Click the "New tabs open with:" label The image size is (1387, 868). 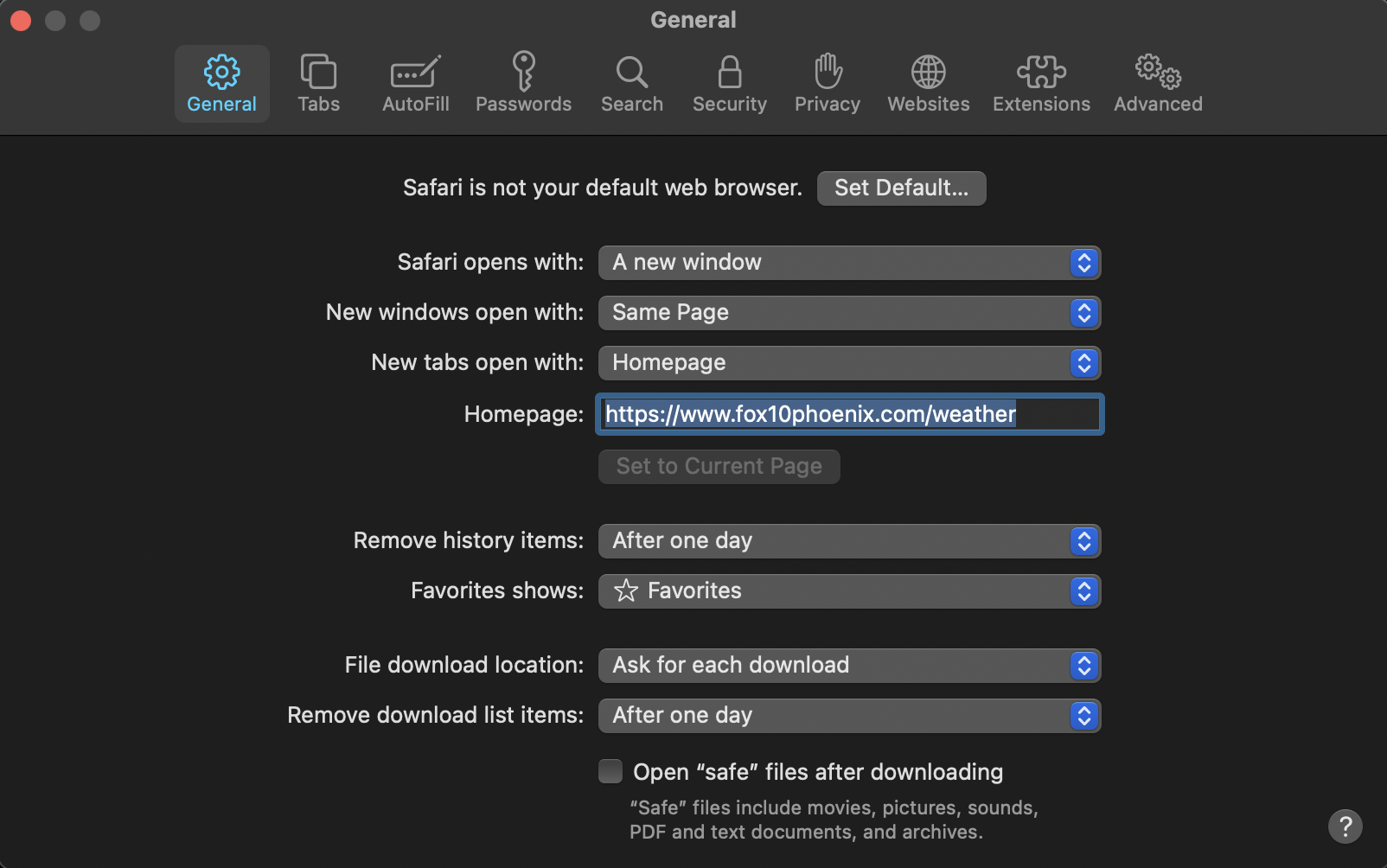(x=477, y=362)
